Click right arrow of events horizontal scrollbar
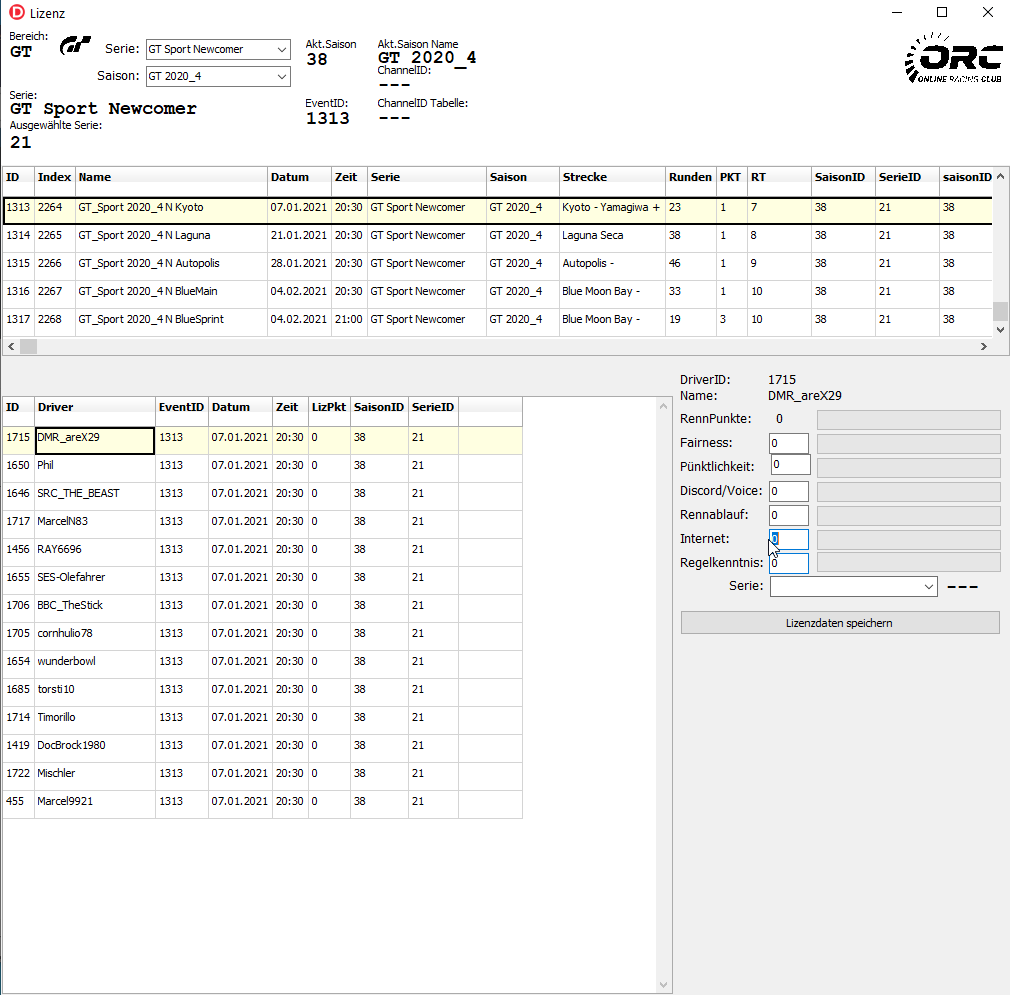 [984, 346]
